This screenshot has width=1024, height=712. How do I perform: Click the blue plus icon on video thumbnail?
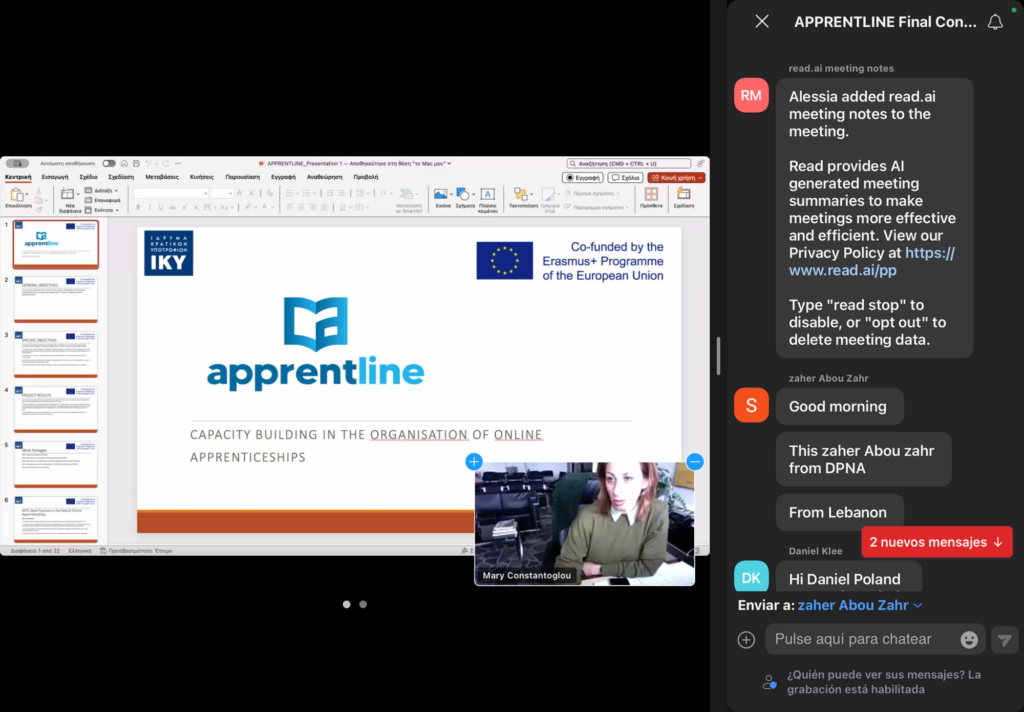click(x=474, y=462)
